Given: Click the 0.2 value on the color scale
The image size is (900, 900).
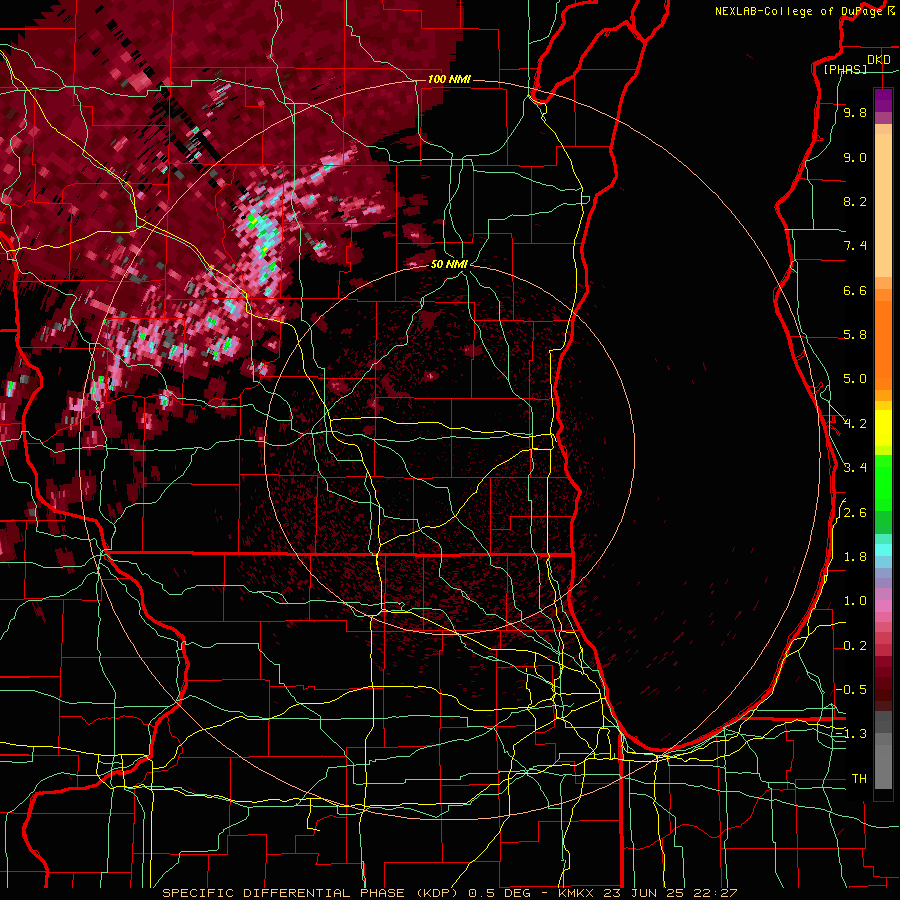Looking at the screenshot, I should 855,646.
